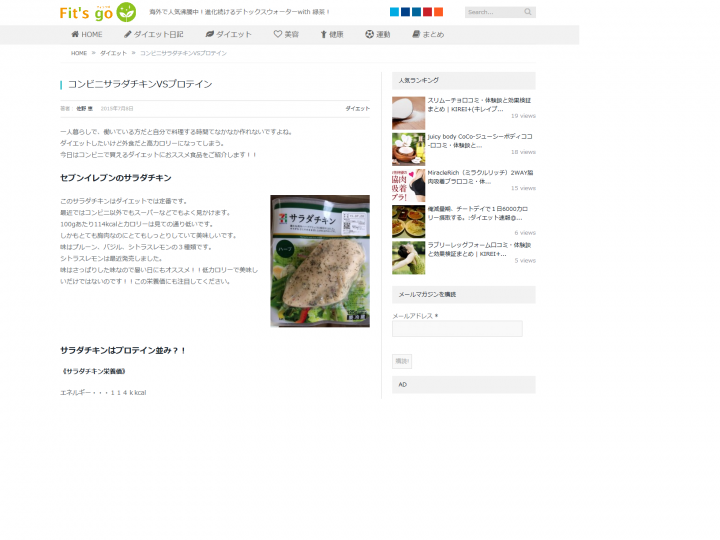Open the スリムーチョ口コミ ranking article link
The image size is (720, 540).
479,105
